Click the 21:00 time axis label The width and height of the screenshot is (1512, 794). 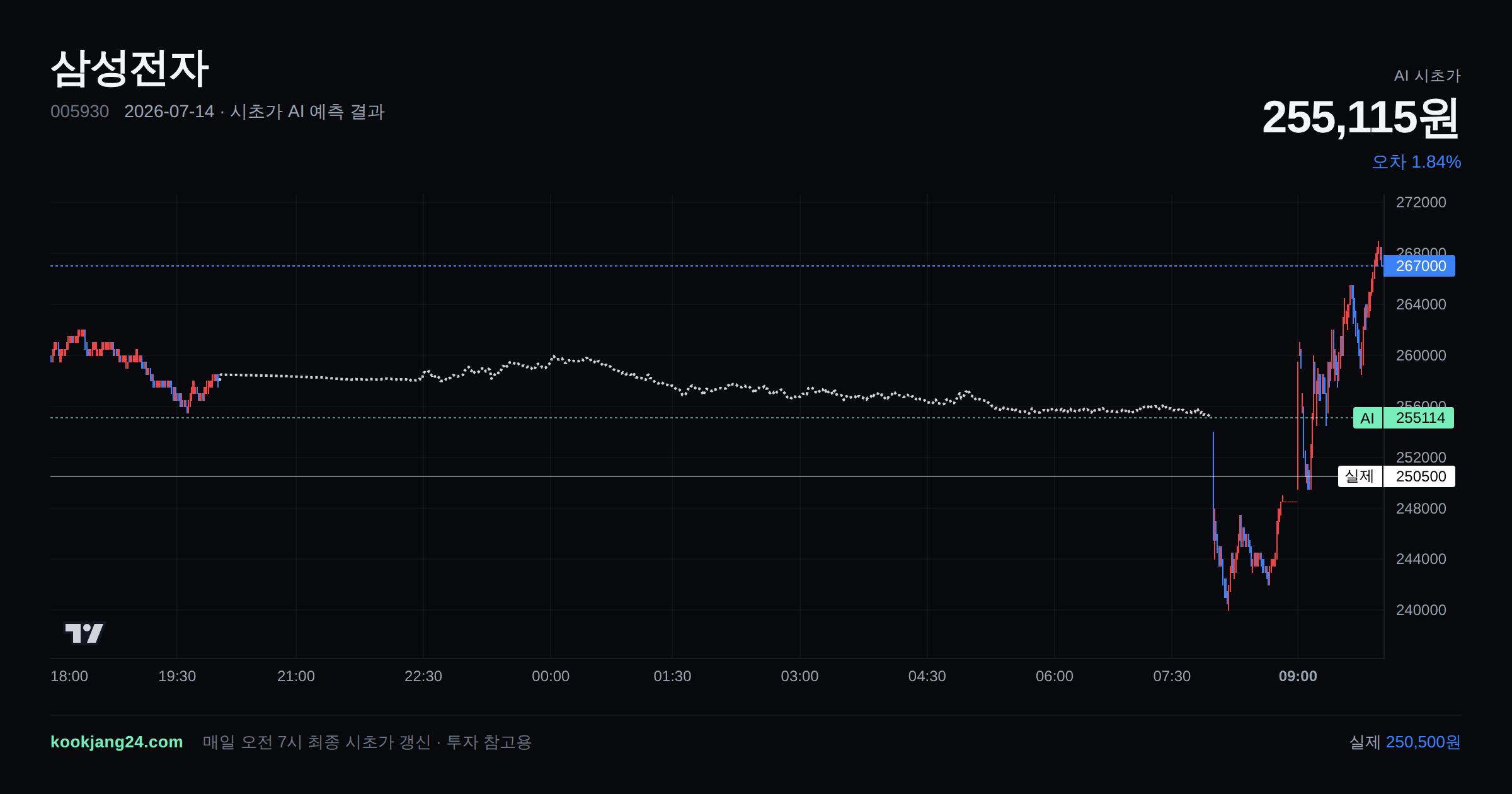tap(296, 676)
